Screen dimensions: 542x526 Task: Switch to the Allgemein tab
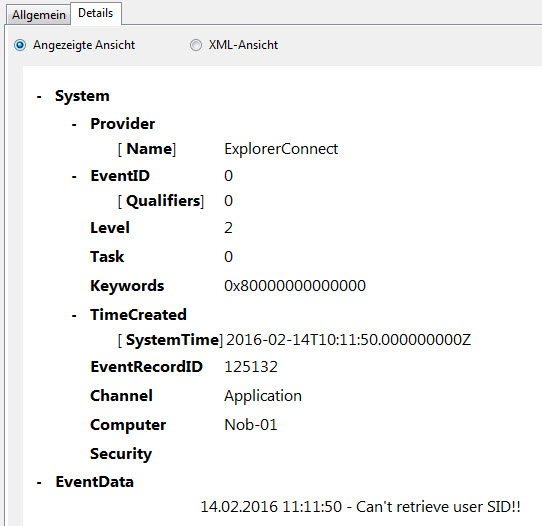click(39, 15)
